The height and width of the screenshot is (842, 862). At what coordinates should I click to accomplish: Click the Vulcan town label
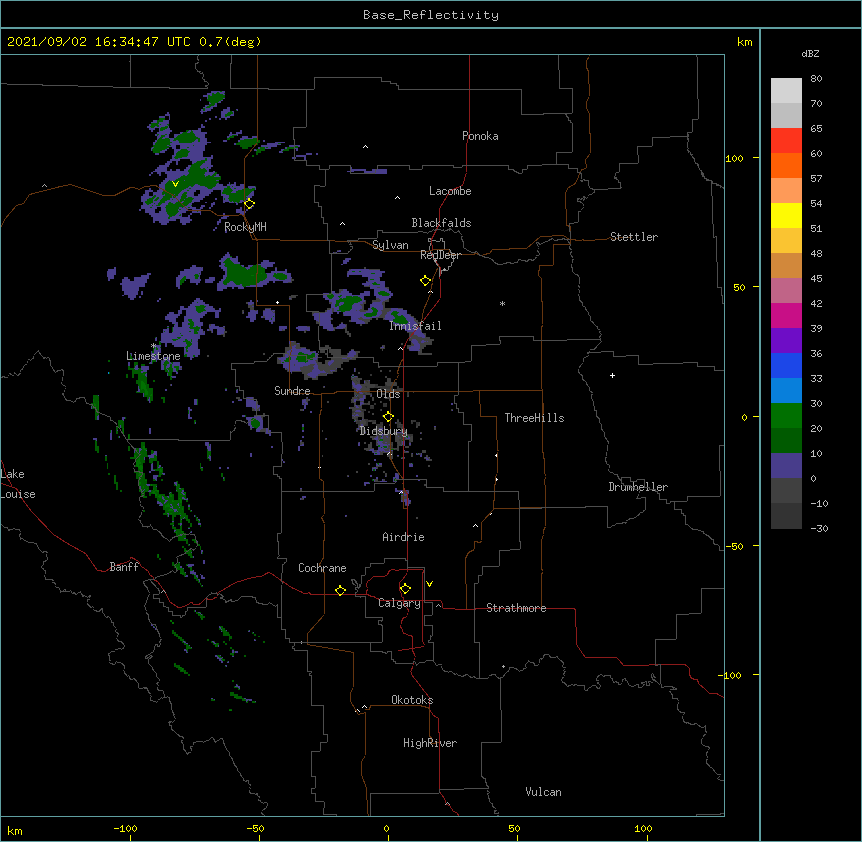tap(543, 792)
